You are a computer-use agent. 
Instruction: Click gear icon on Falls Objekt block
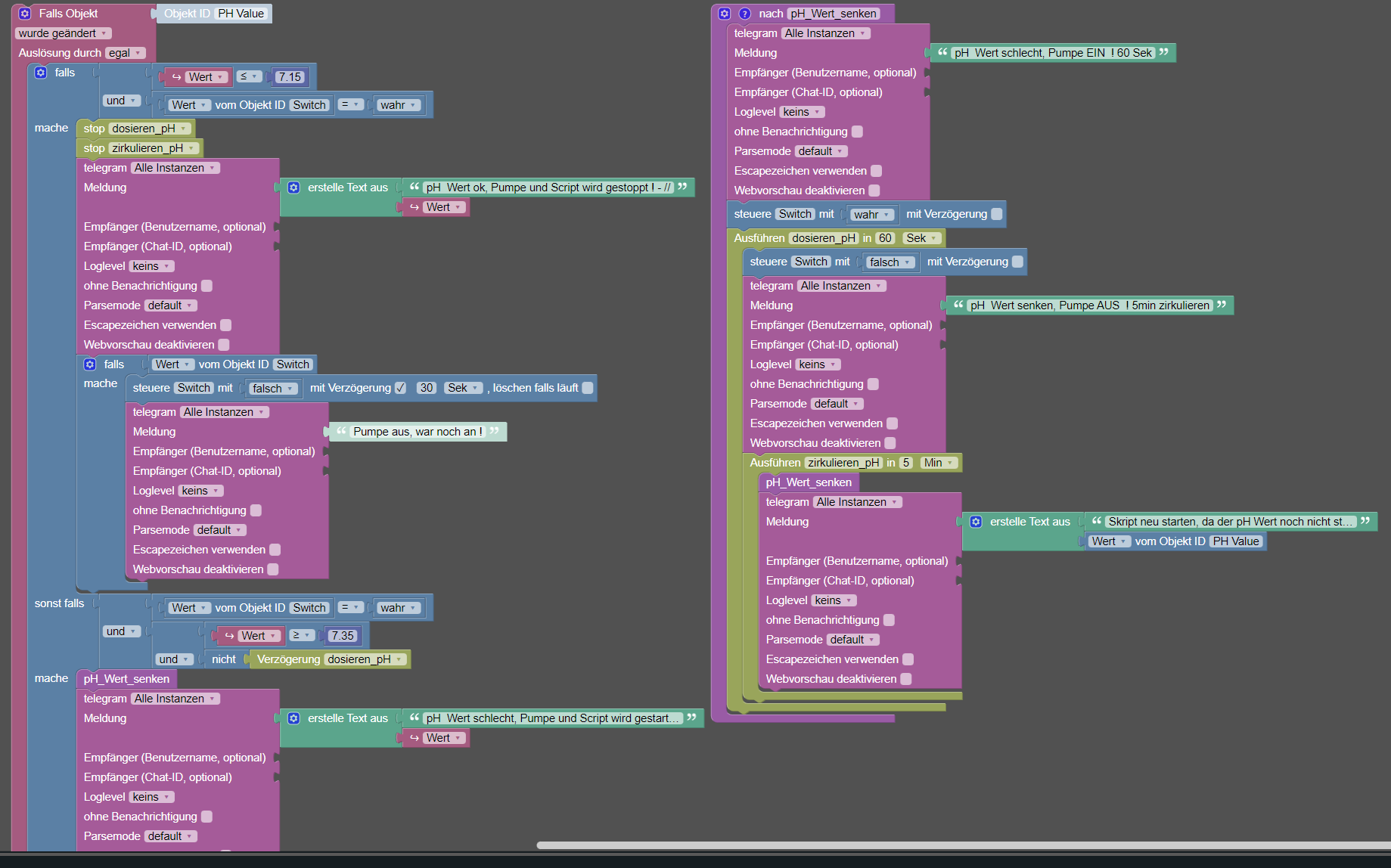pos(24,14)
